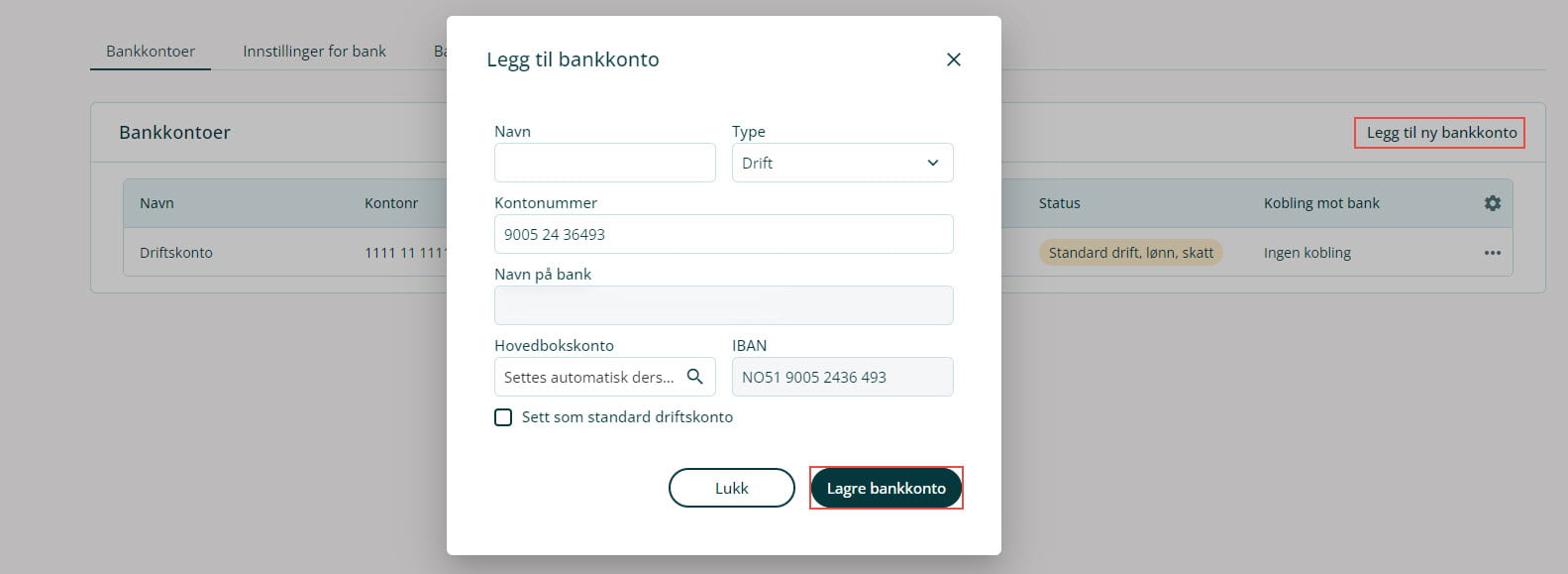Click the Status column header
This screenshot has height=574, width=1568.
(1059, 203)
